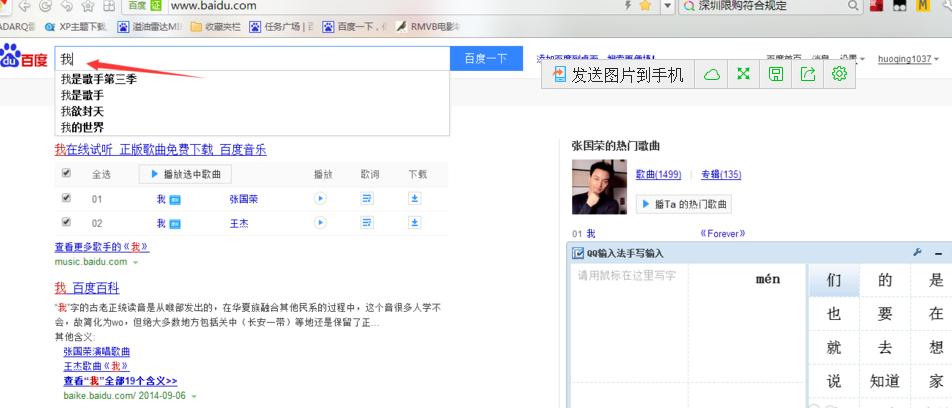
Task: Click MV icon beside song 02
Action: click(175, 224)
